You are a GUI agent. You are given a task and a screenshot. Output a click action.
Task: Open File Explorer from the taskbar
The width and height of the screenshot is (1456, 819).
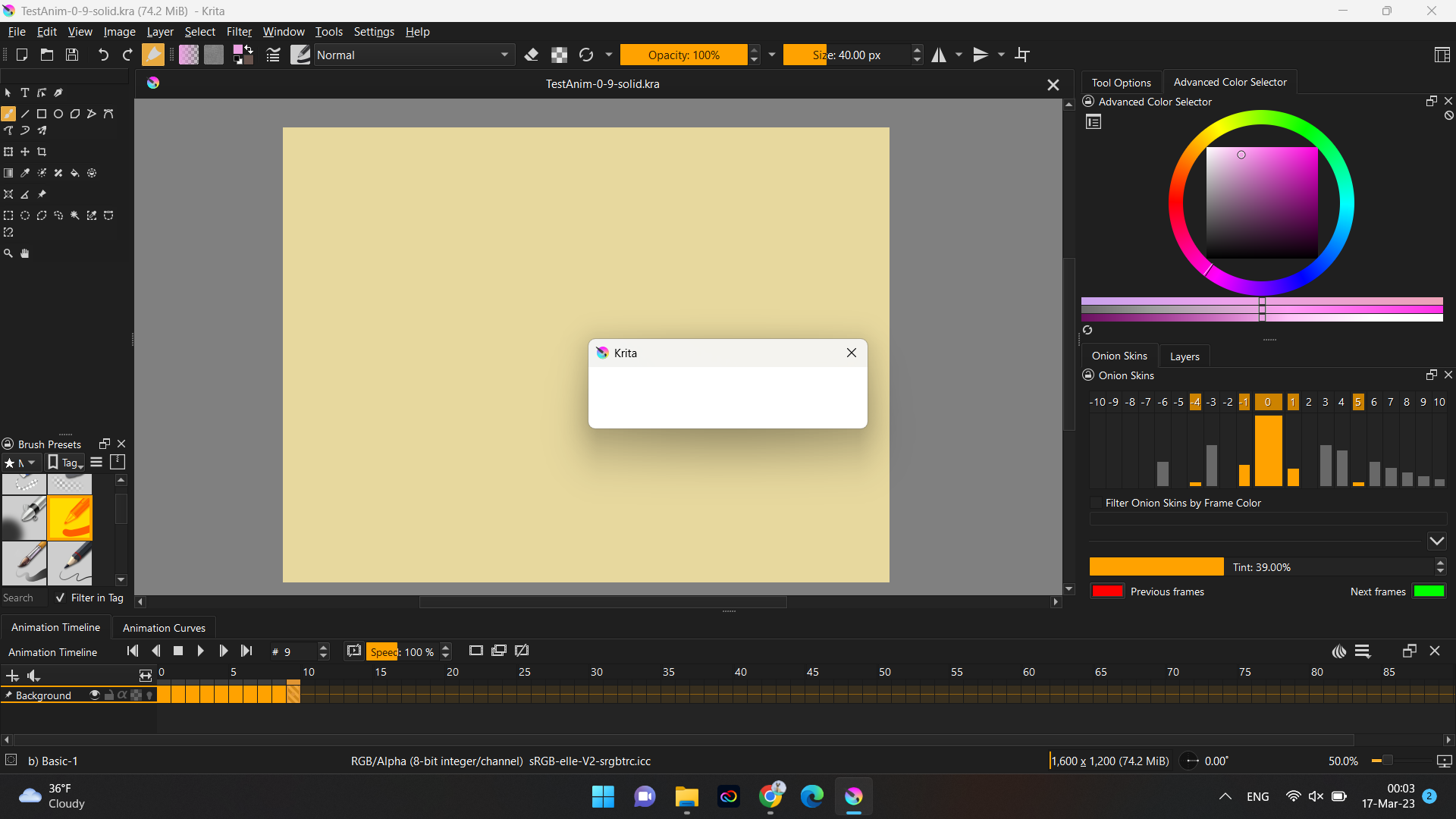(x=686, y=796)
